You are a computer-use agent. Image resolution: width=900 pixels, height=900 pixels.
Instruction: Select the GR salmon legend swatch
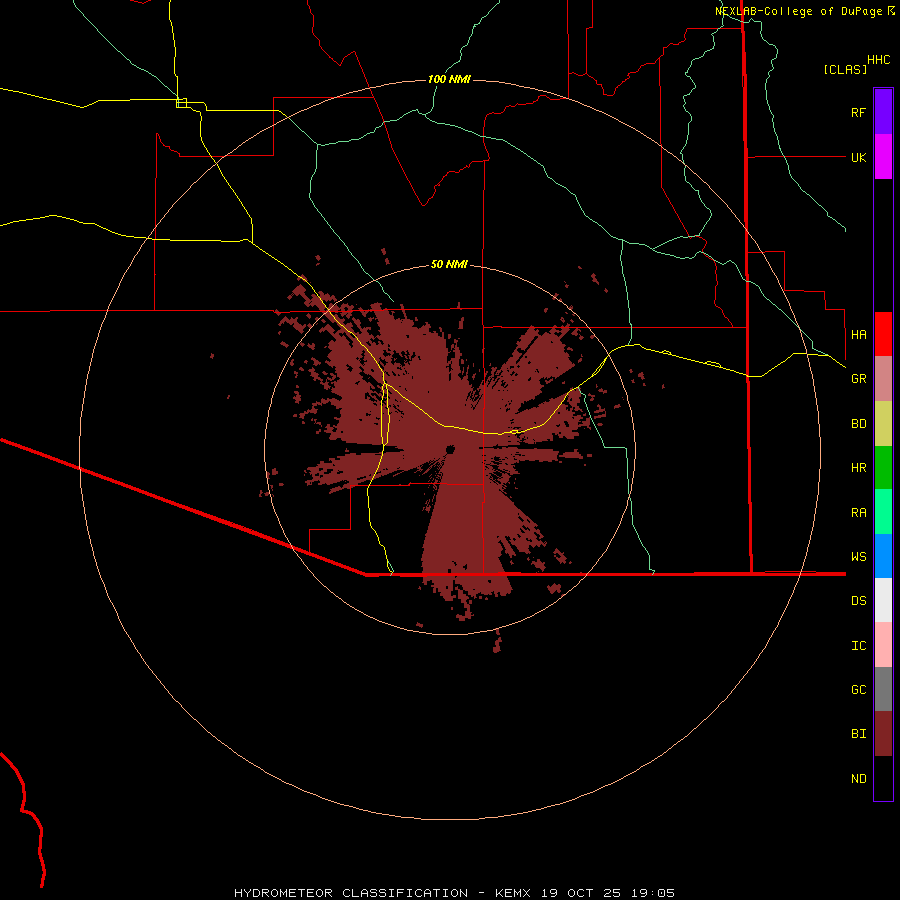pos(883,378)
